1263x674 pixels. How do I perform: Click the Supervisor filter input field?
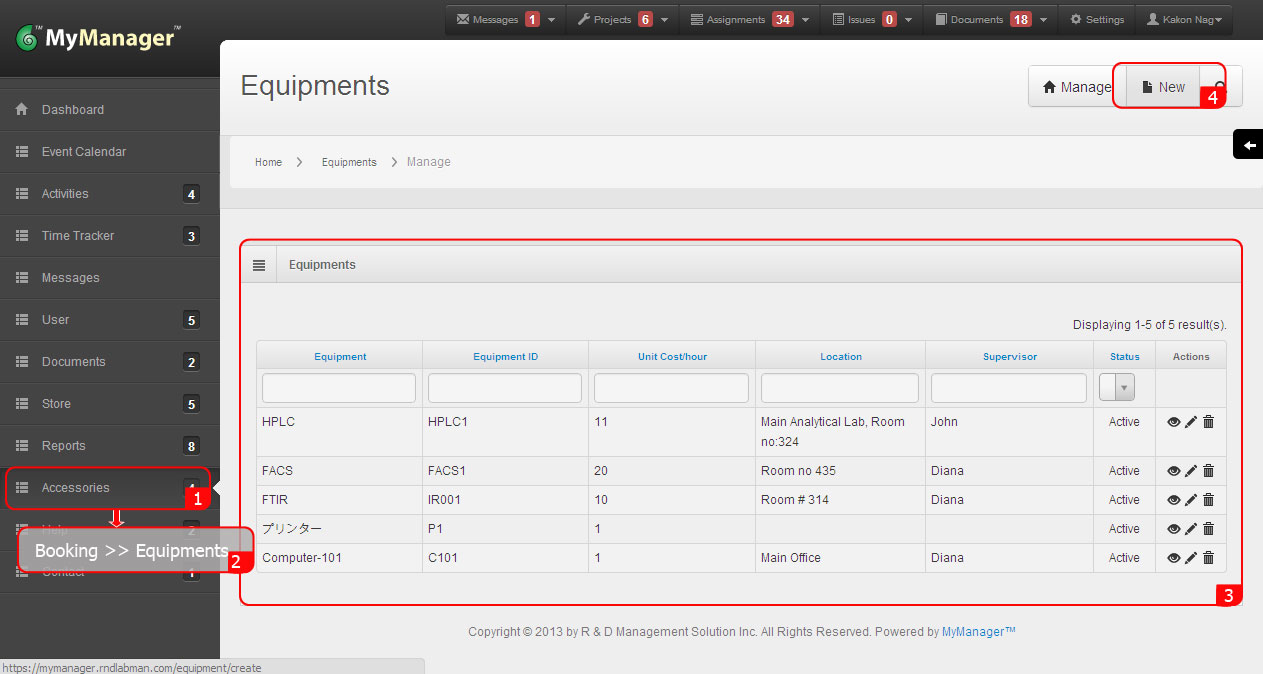coord(1008,387)
